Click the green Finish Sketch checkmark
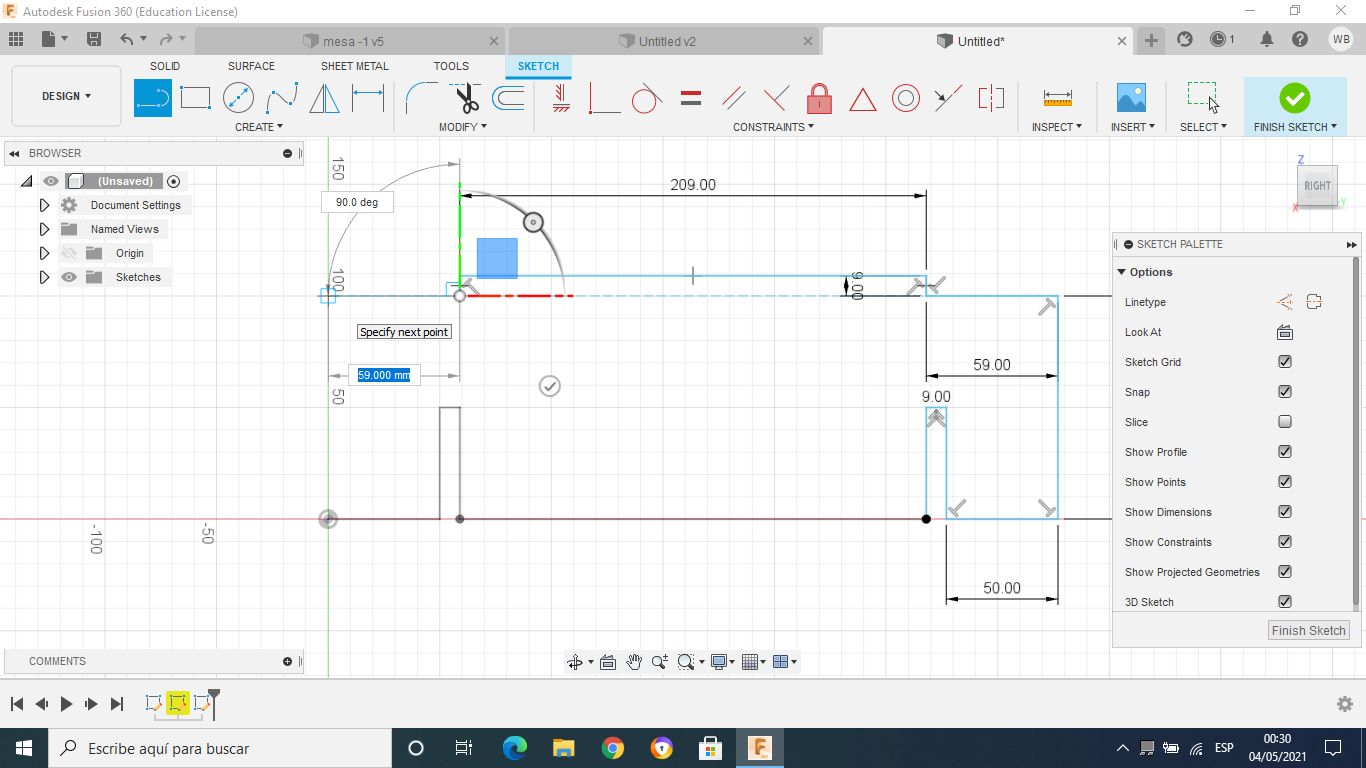This screenshot has height=768, width=1366. [1295, 98]
